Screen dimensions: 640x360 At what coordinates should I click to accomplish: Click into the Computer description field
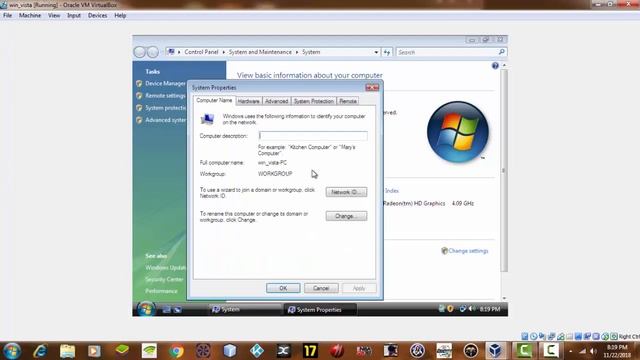[313, 136]
